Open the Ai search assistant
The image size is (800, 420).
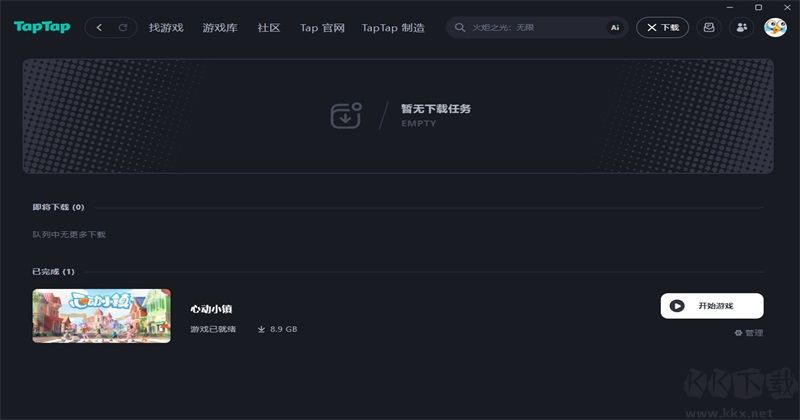[615, 28]
